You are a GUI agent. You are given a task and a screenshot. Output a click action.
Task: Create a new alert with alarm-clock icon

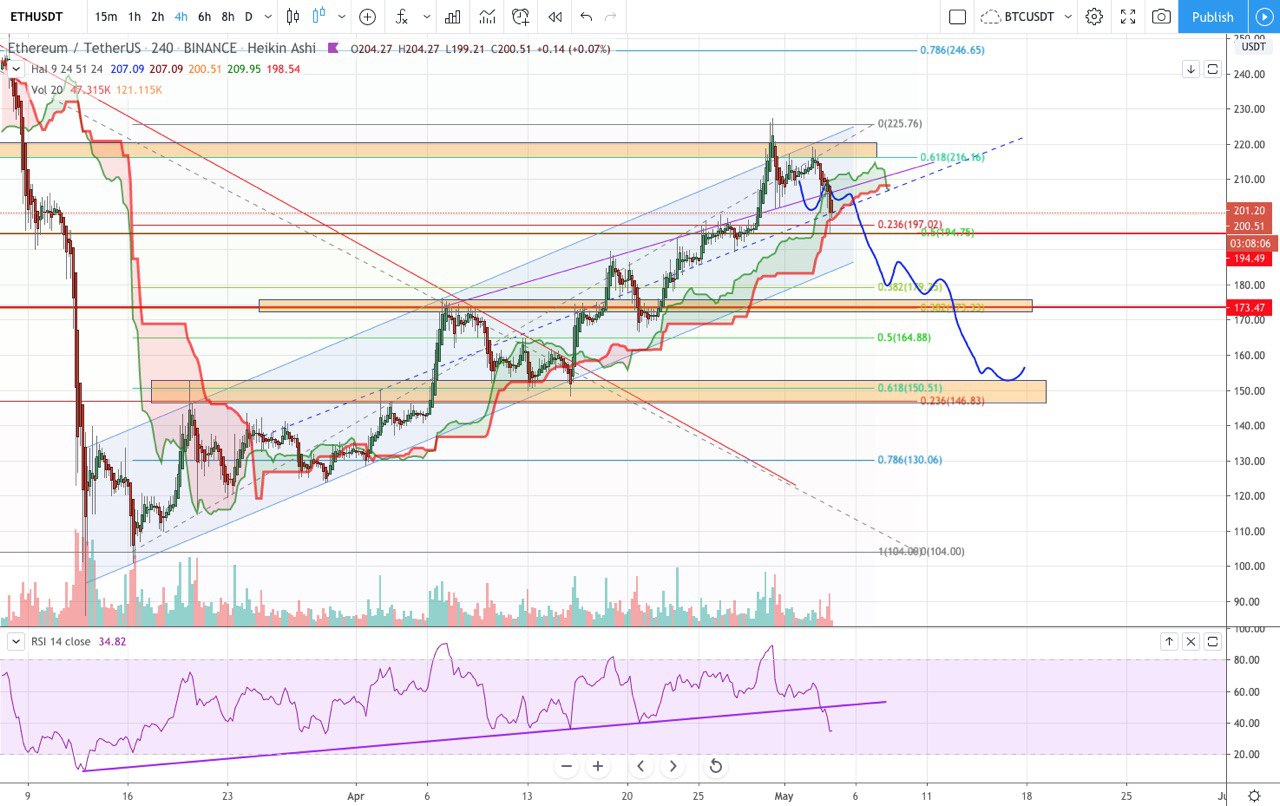(x=521, y=16)
